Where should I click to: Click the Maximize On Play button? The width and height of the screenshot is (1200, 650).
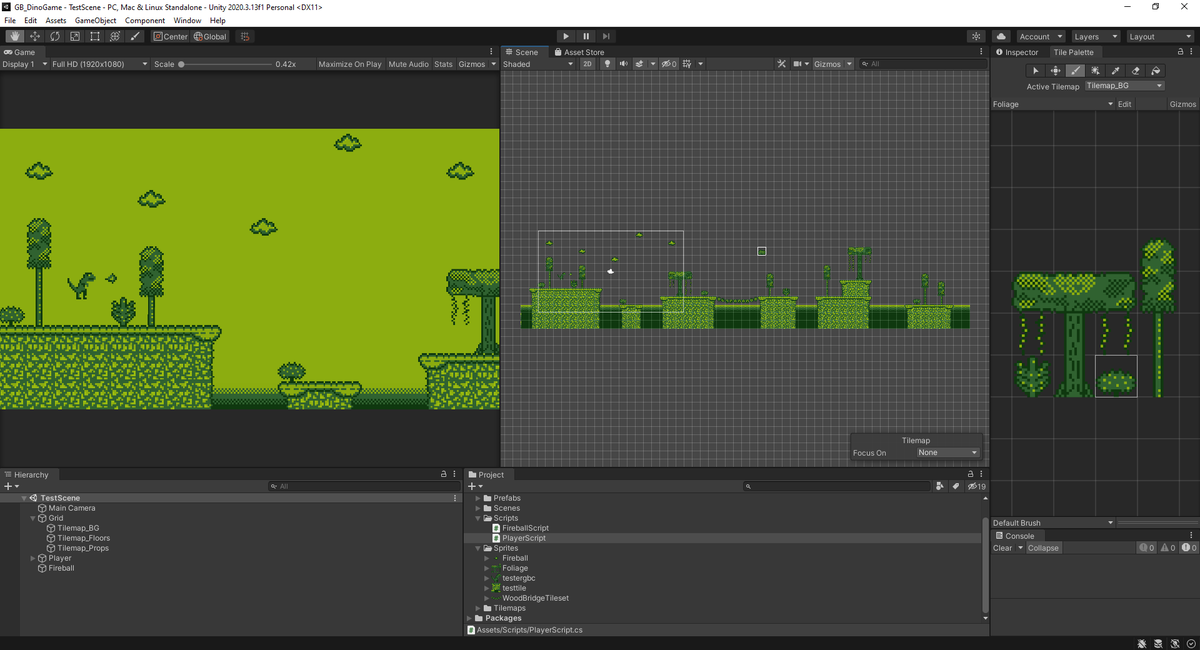point(349,63)
